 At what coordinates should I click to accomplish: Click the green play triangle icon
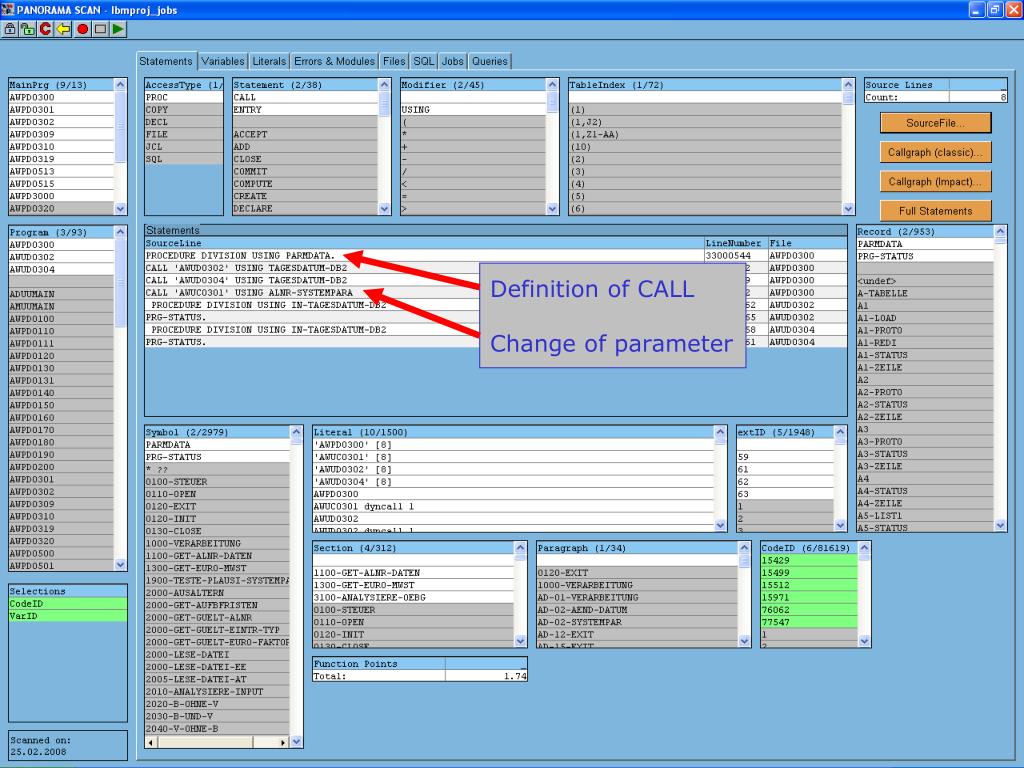click(118, 29)
